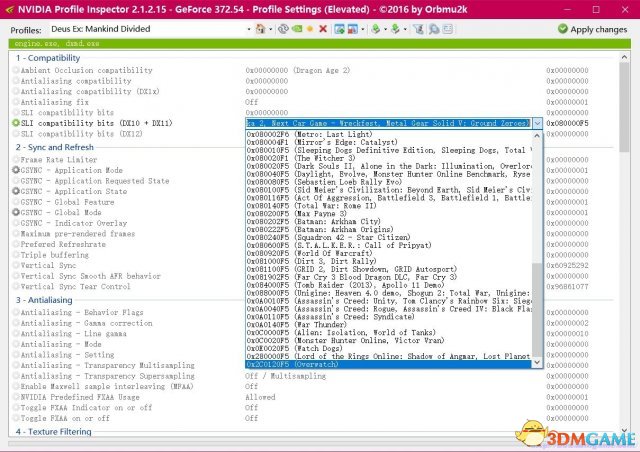Click the orange sun icon in toolbar
The width and height of the screenshot is (640, 452).
tap(310, 29)
